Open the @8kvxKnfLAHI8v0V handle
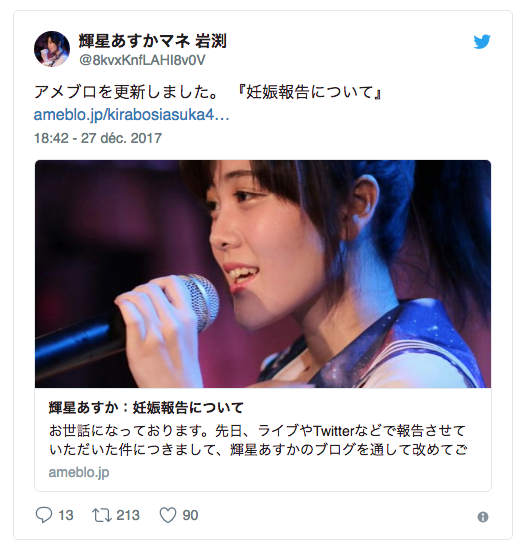Viewport: 527px width, 552px height. (x=142, y=60)
